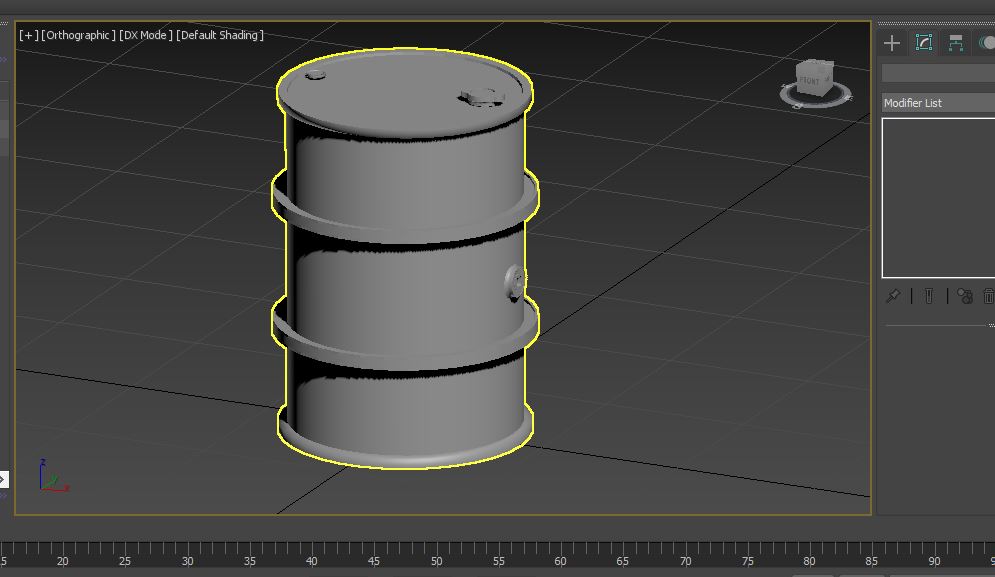The image size is (995, 577).
Task: Open the Motion panel tab
Action: pos(987,42)
